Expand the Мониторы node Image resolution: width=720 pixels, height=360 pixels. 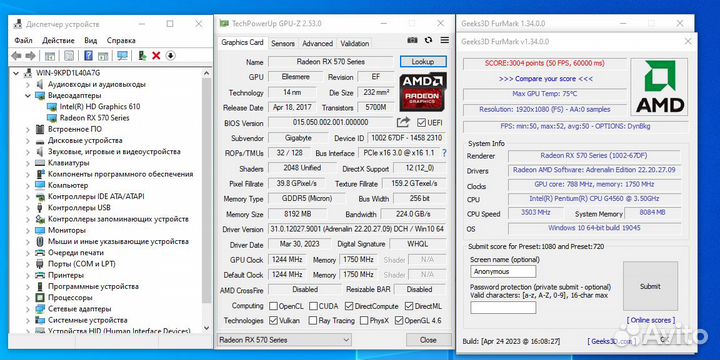tap(28, 230)
